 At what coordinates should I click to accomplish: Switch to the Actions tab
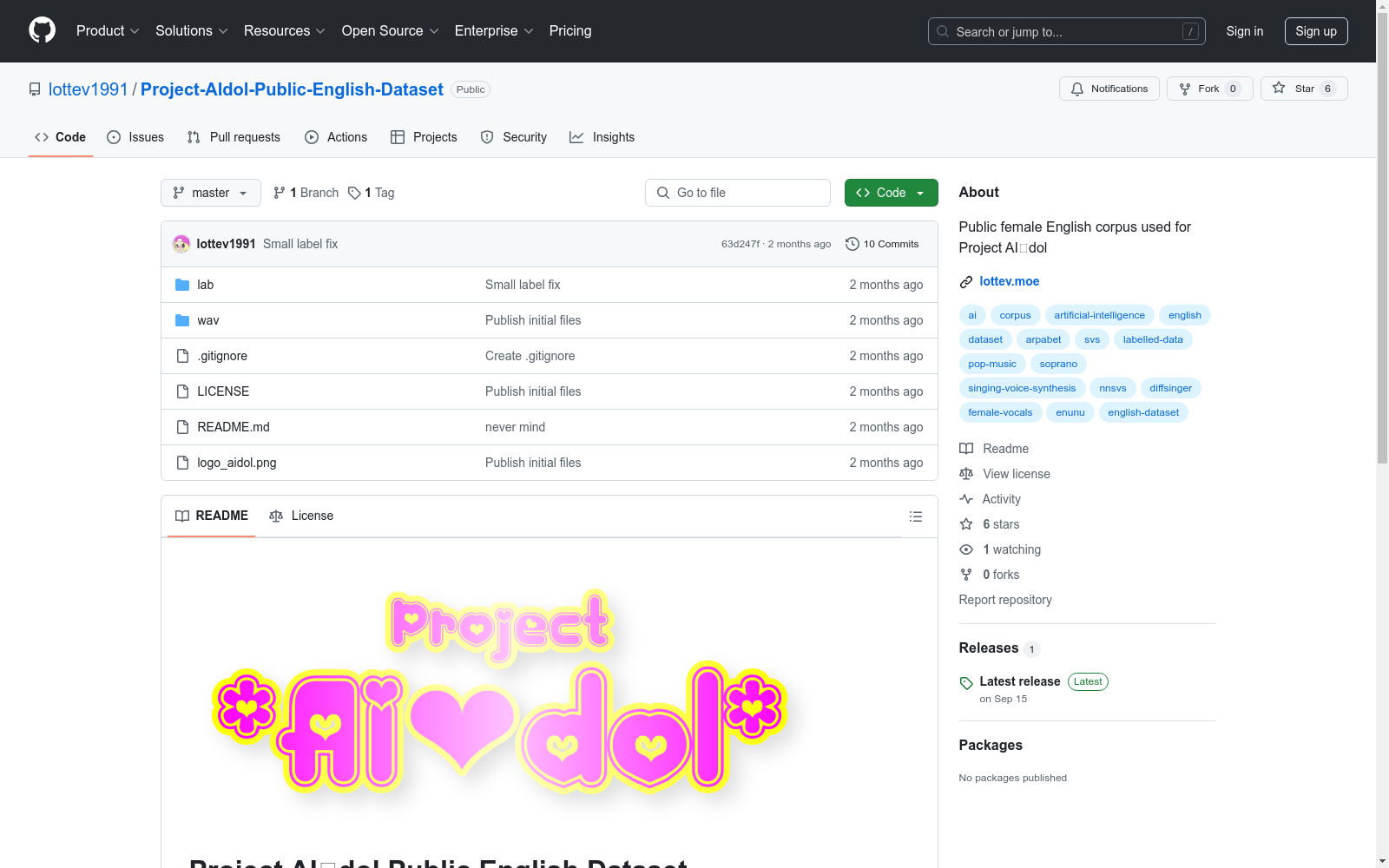336,137
